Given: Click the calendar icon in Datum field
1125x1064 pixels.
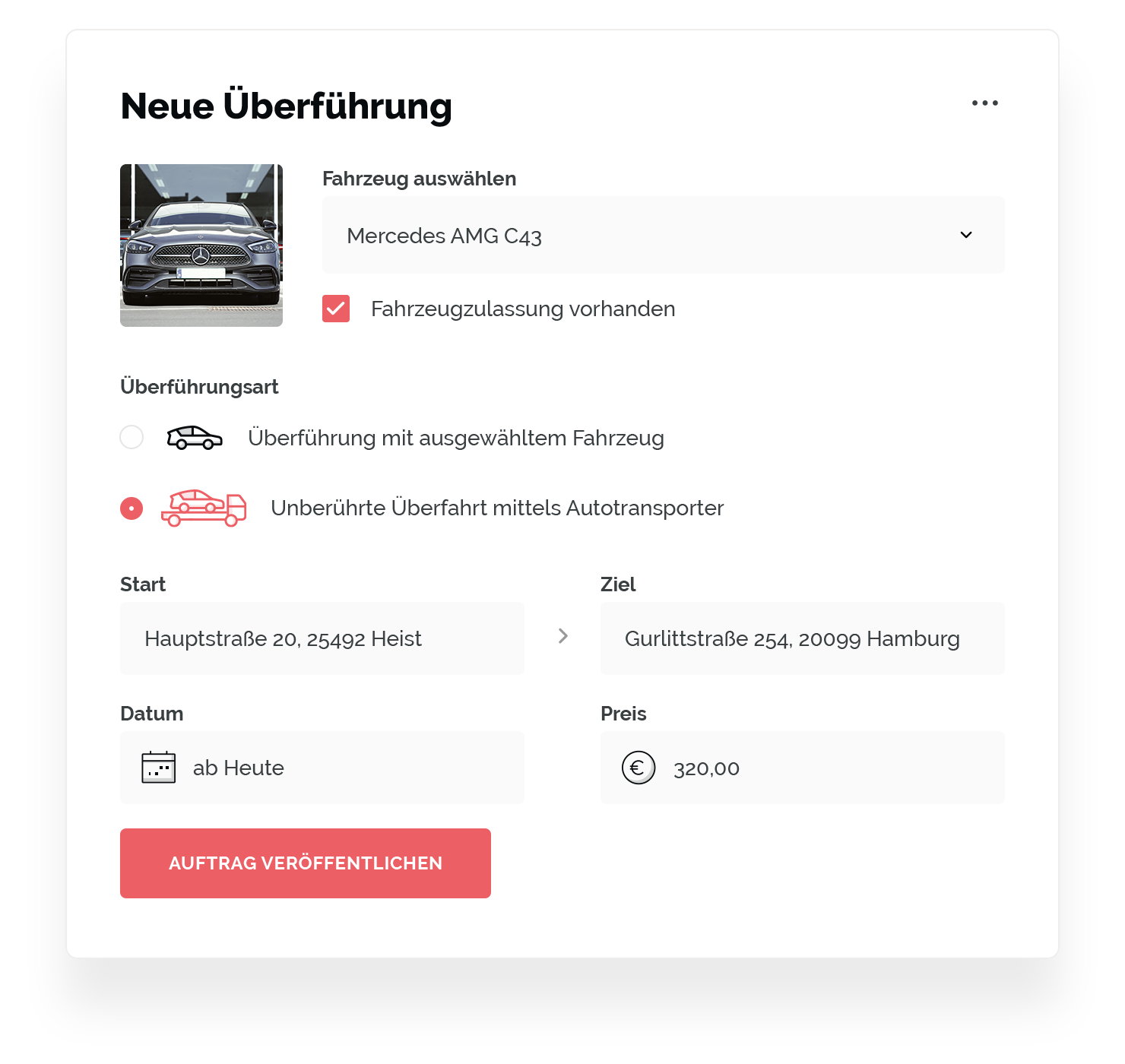Looking at the screenshot, I should pyautogui.click(x=159, y=768).
